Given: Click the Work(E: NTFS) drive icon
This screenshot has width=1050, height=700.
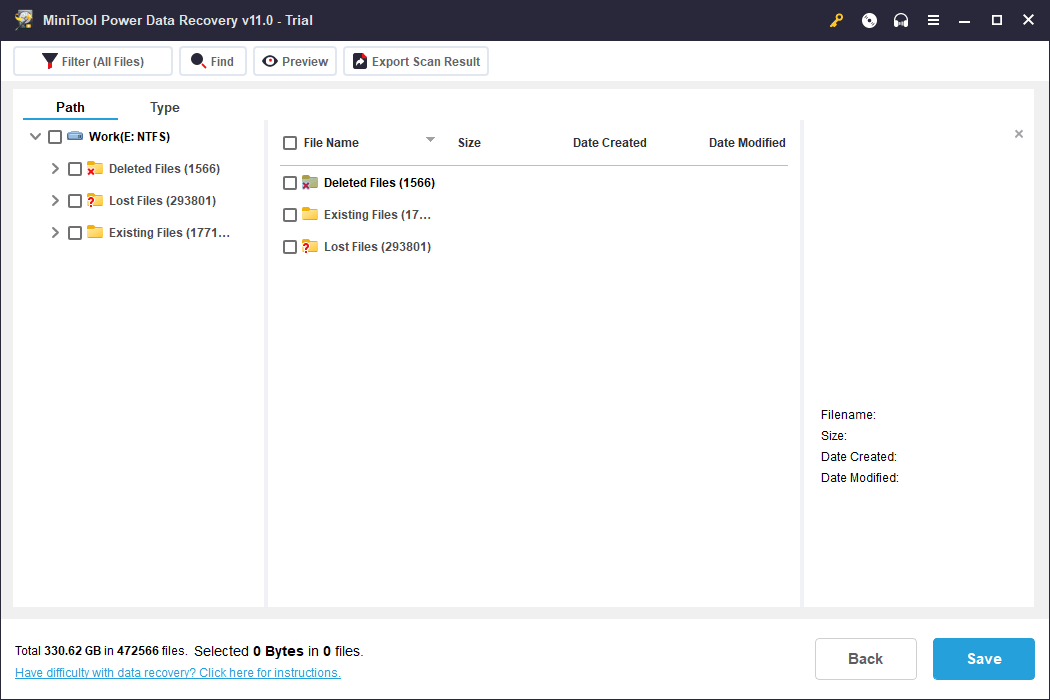Looking at the screenshot, I should [x=75, y=136].
